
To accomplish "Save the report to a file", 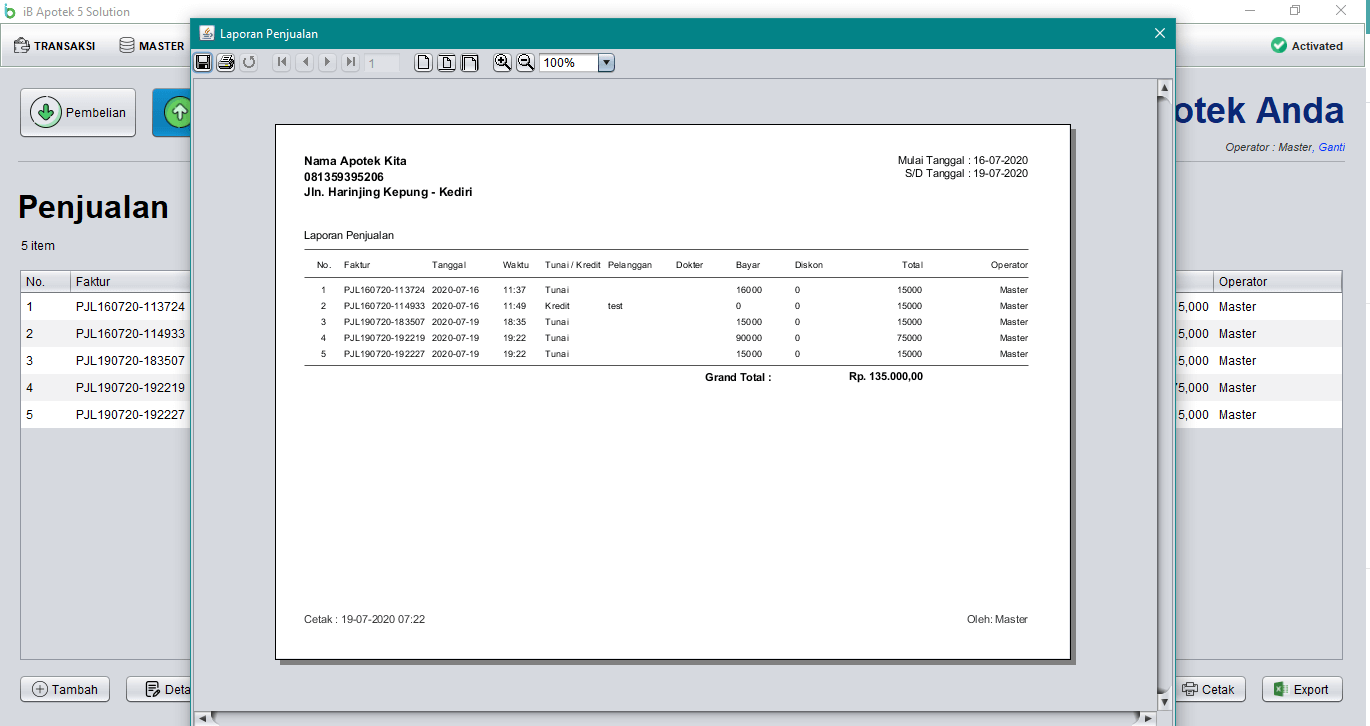I will click(x=203, y=62).
